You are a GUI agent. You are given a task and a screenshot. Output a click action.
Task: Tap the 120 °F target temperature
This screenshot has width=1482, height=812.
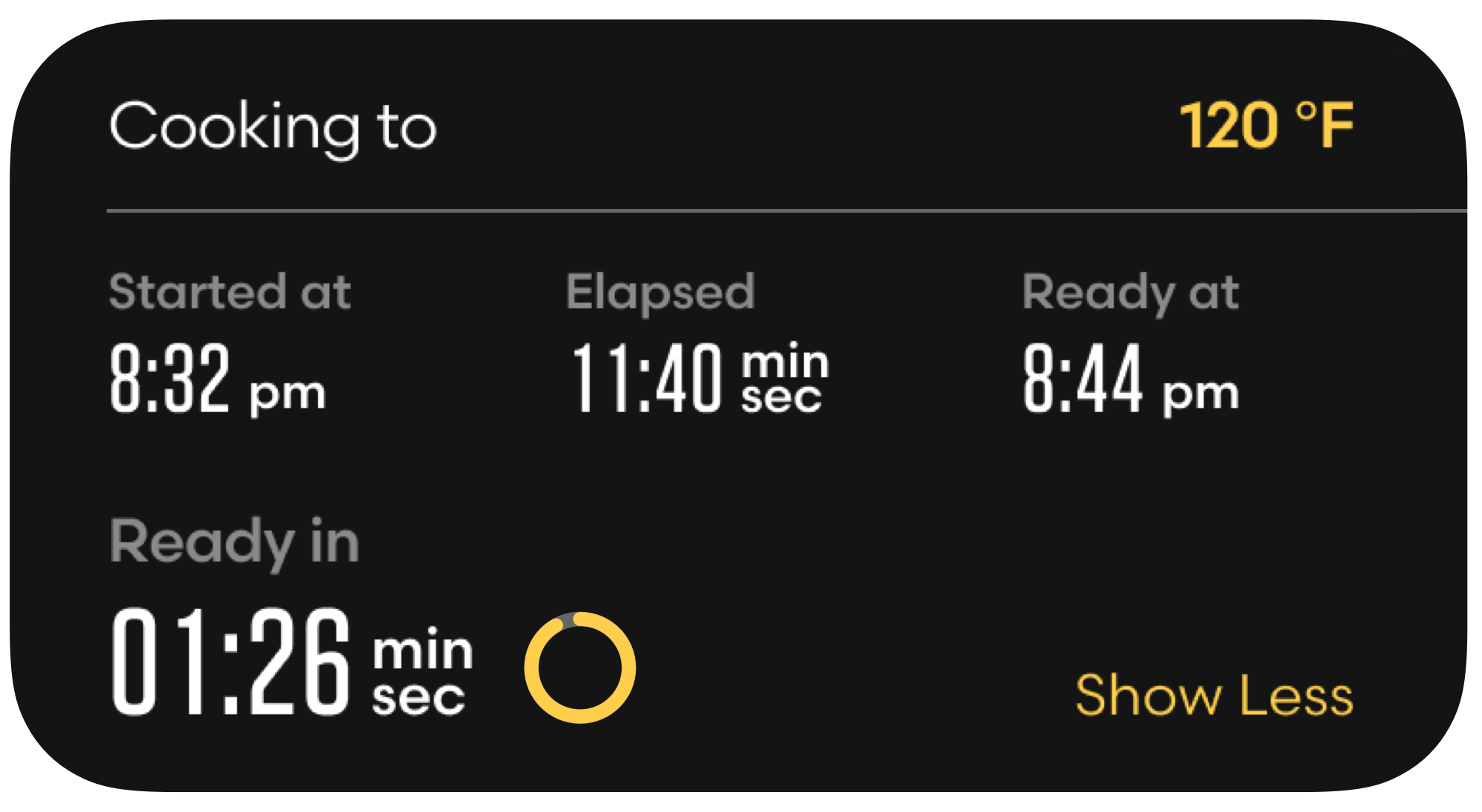[1266, 126]
